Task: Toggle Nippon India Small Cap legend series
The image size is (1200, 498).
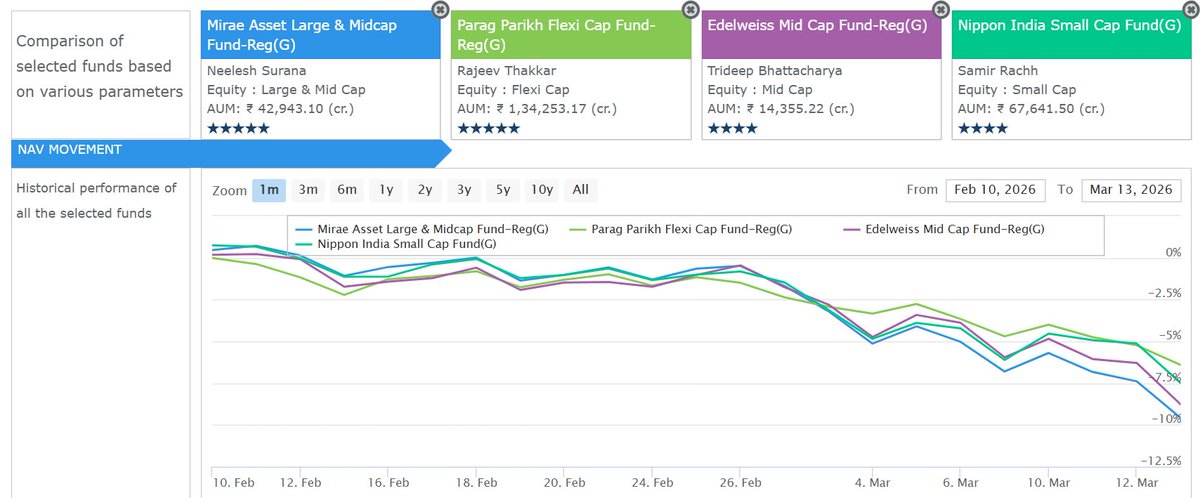Action: [395, 243]
